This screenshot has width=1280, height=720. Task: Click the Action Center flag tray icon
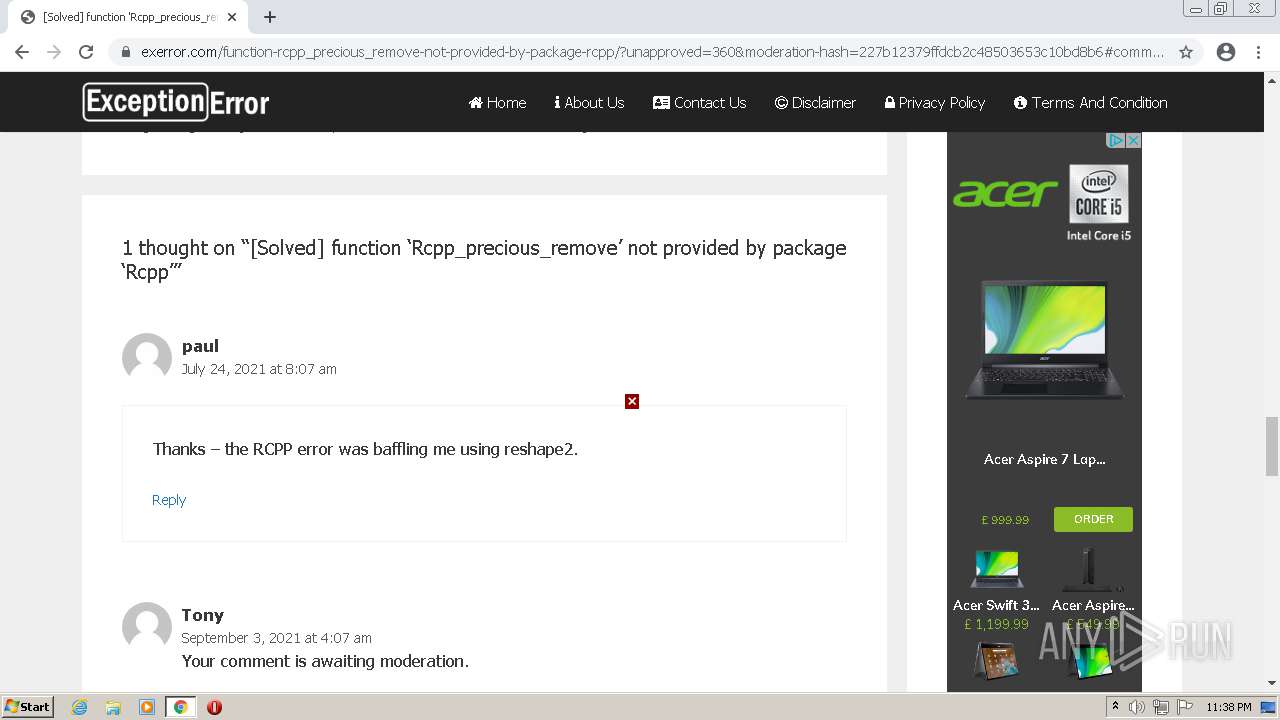1183,707
